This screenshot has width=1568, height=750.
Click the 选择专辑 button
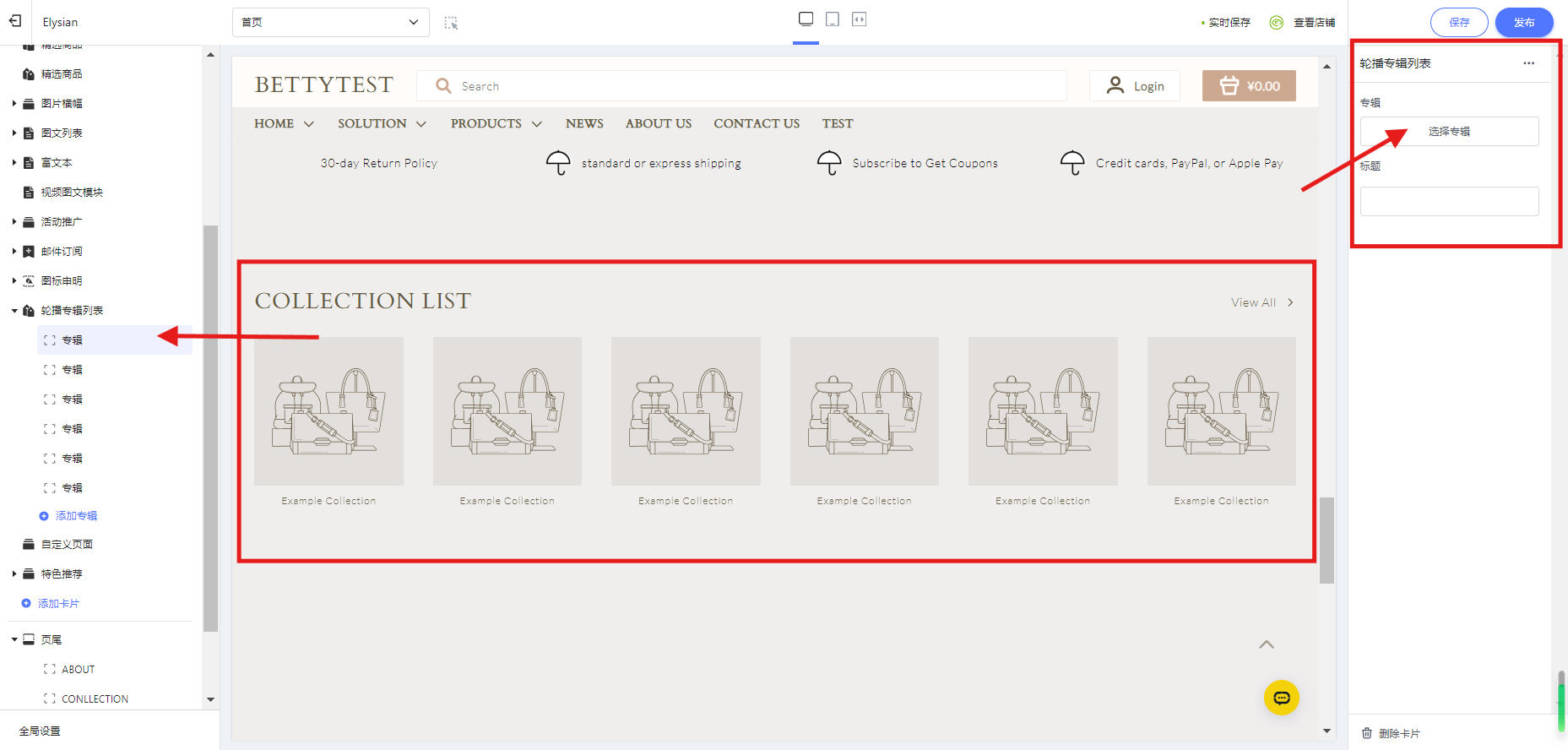1449,132
